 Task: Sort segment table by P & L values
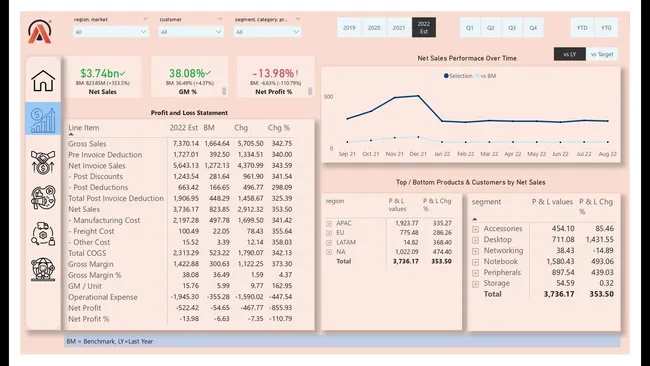(x=552, y=202)
